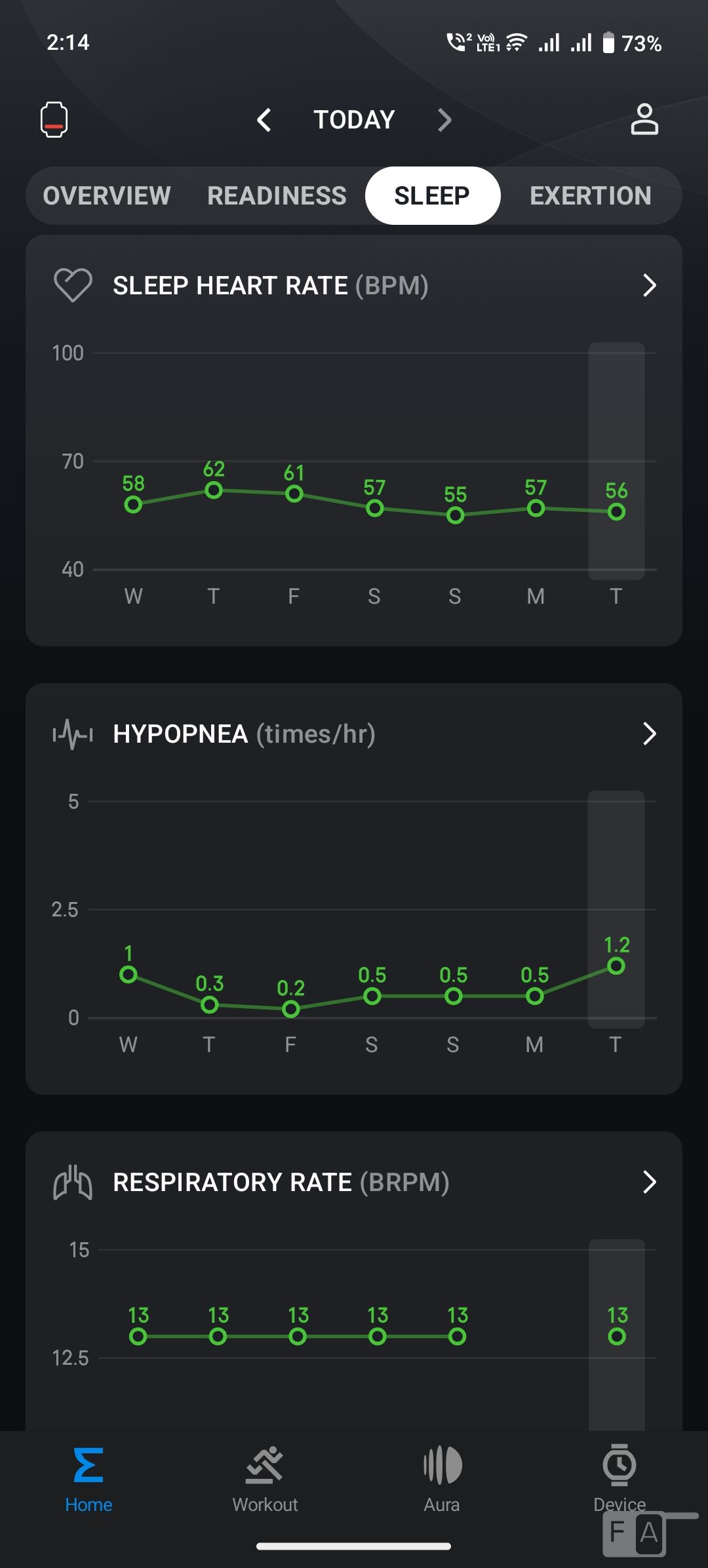The height and width of the screenshot is (1568, 708).
Task: Go to previous day arrow
Action: [264, 120]
